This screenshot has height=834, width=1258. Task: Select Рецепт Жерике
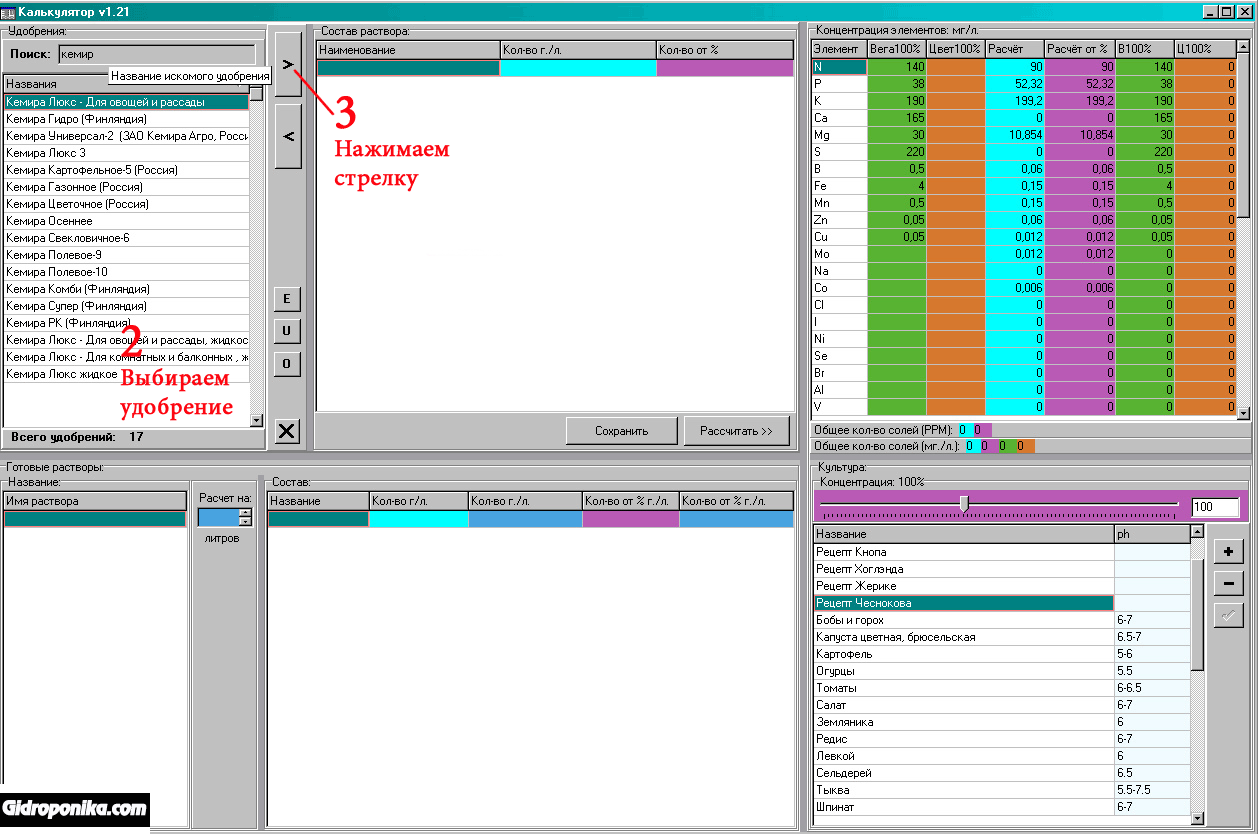964,586
